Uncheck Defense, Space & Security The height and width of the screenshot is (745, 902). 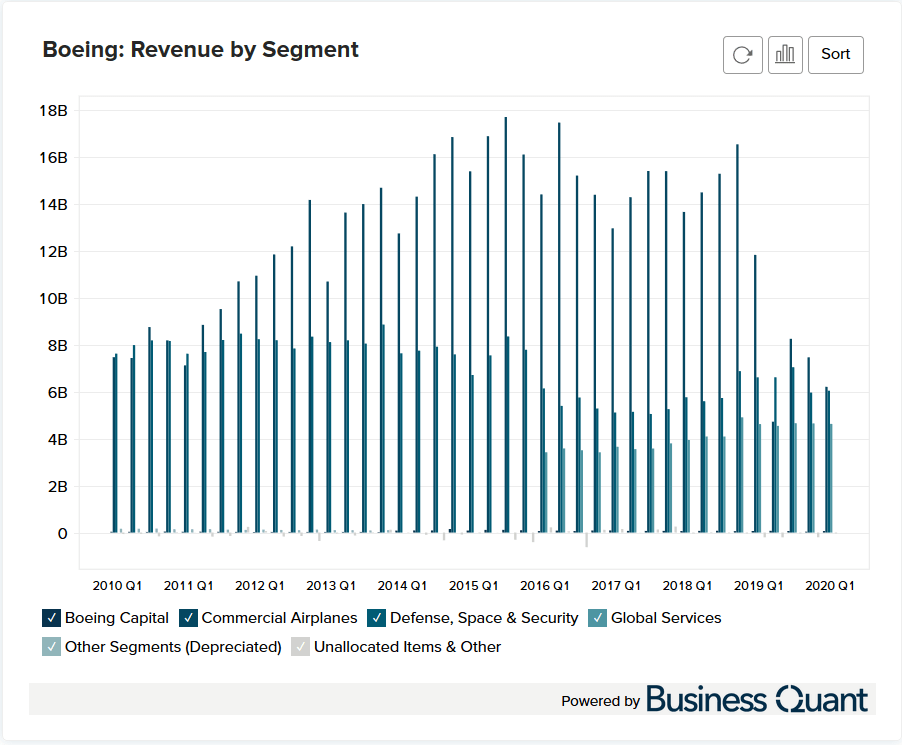(x=377, y=618)
